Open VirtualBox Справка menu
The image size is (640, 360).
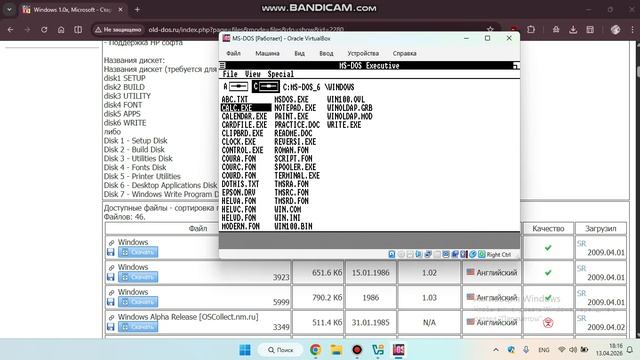coord(404,53)
